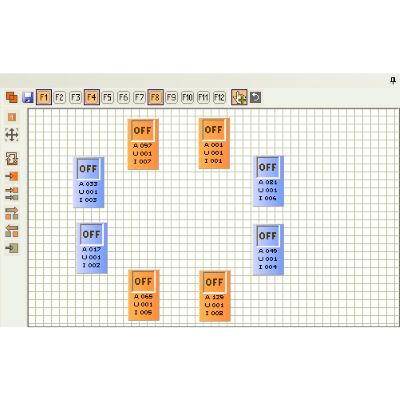Screen dimensions: 400x400
Task: Switch to the F12 page
Action: pyautogui.click(x=219, y=97)
